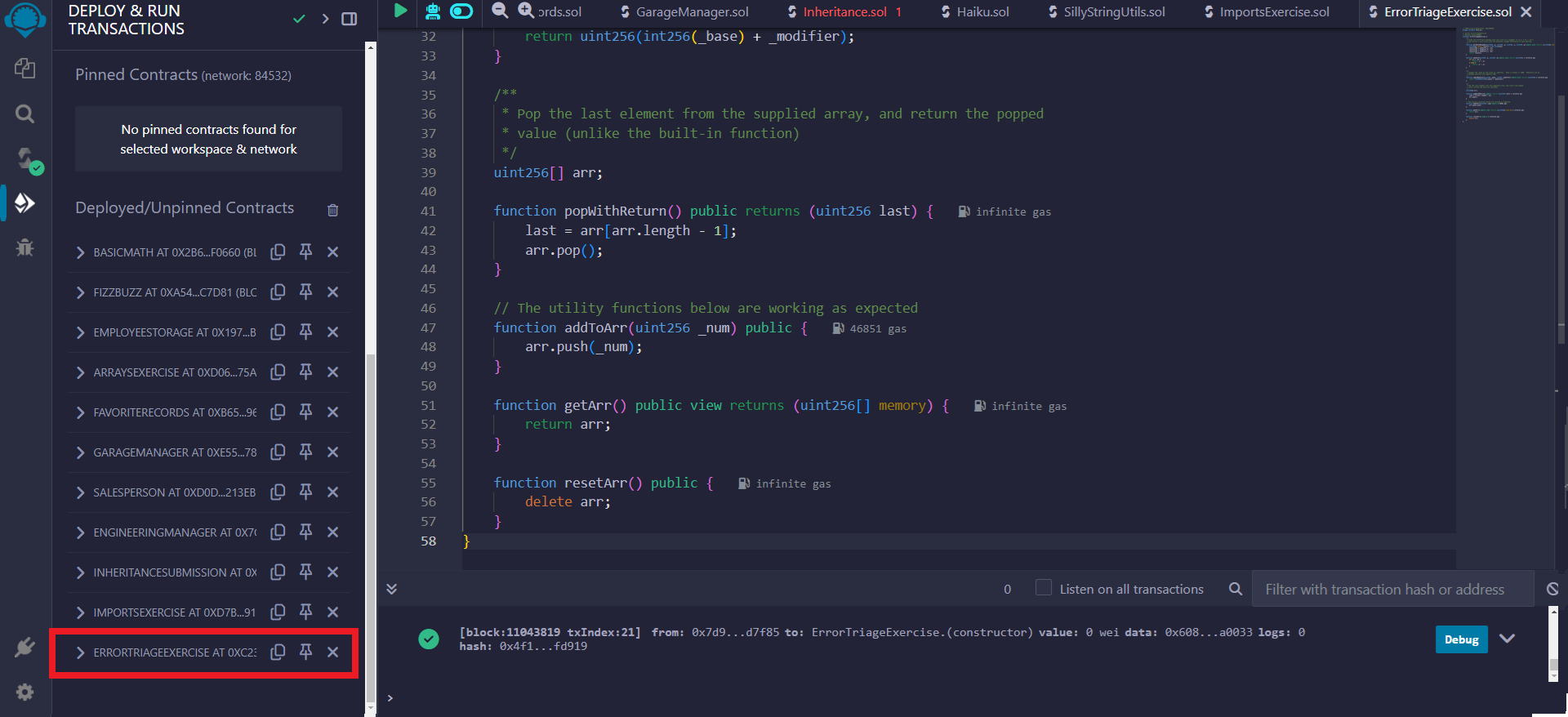
Task: Close the ErrorTriageExercise.sol tab
Action: pos(1526,11)
